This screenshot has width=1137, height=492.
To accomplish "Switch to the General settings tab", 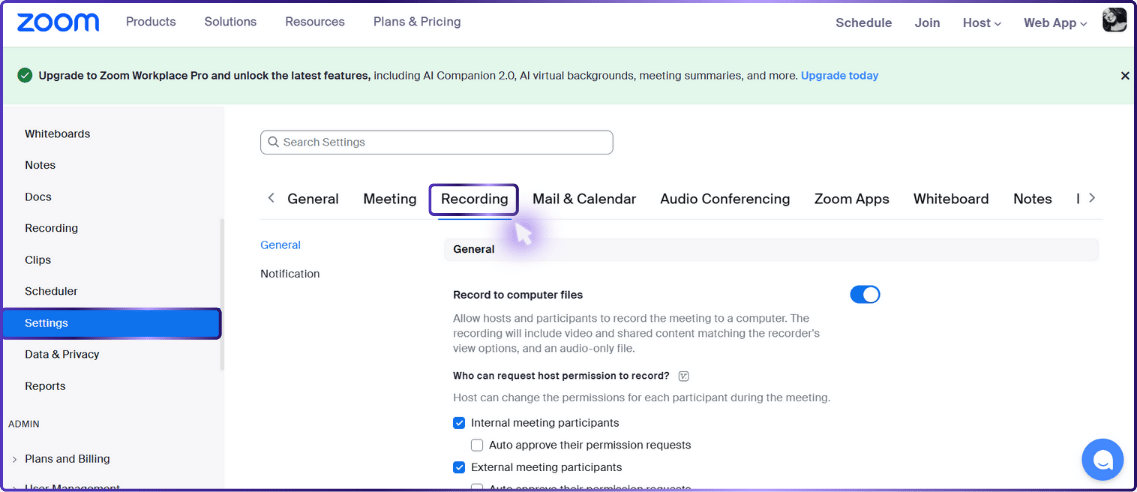I will click(x=313, y=199).
